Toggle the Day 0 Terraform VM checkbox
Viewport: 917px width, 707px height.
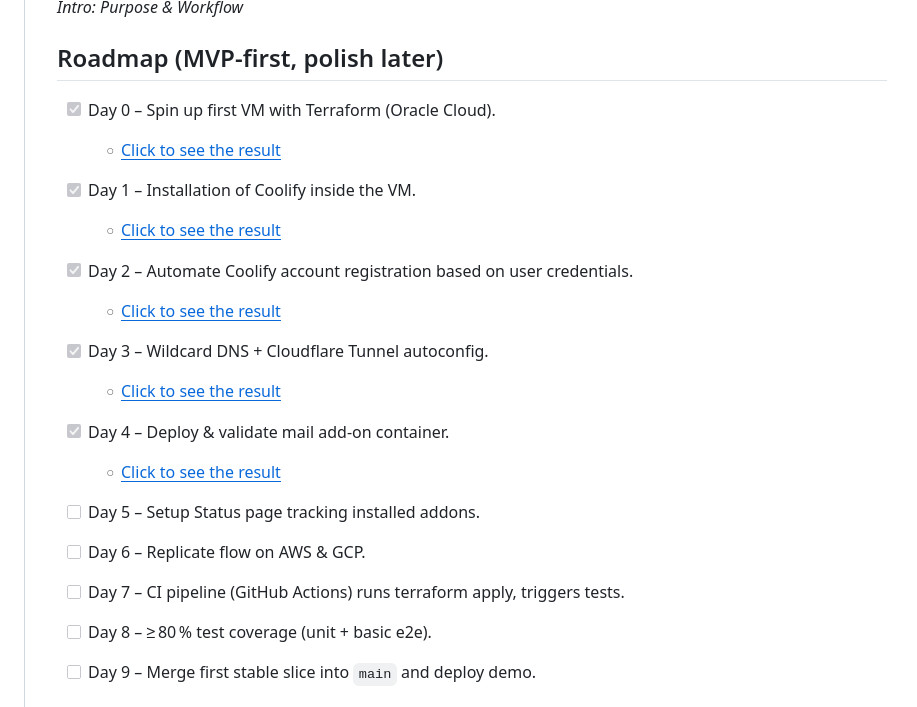(x=74, y=109)
